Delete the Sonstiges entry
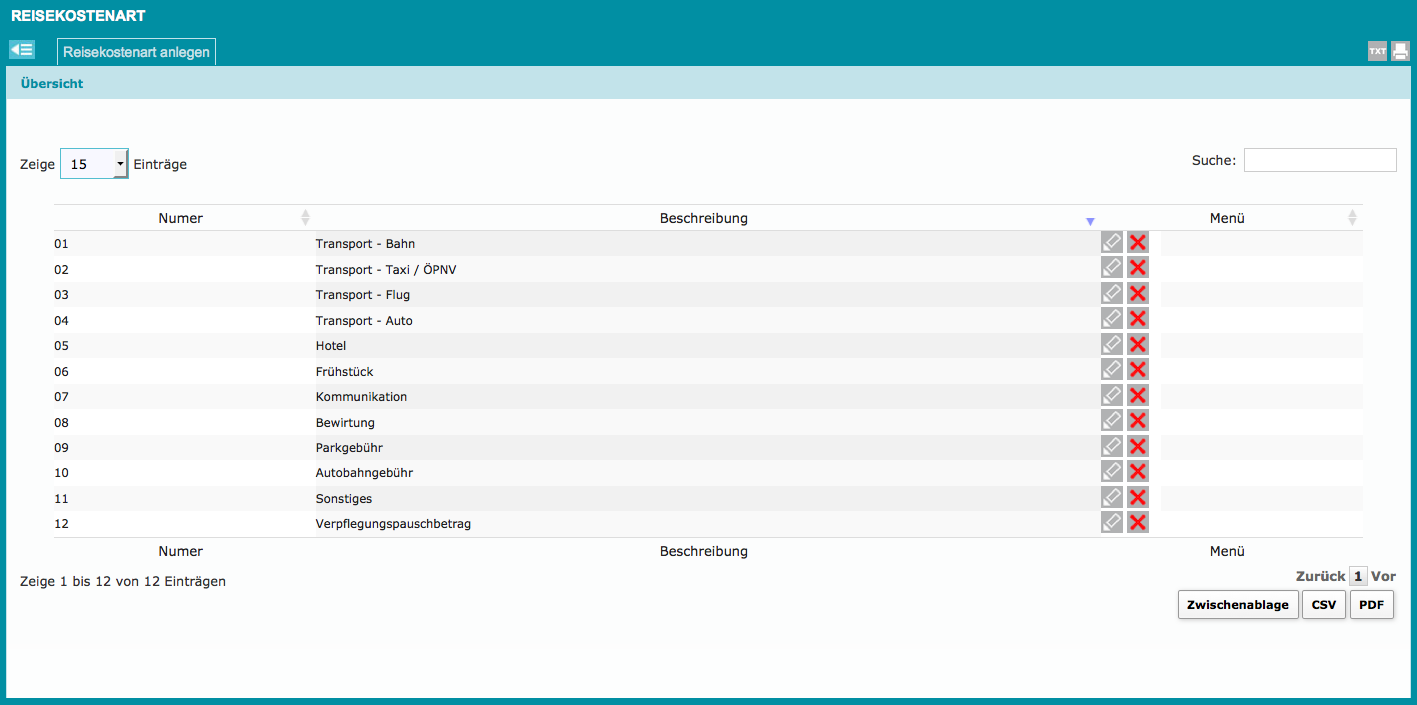The height and width of the screenshot is (705, 1417). pyautogui.click(x=1137, y=497)
